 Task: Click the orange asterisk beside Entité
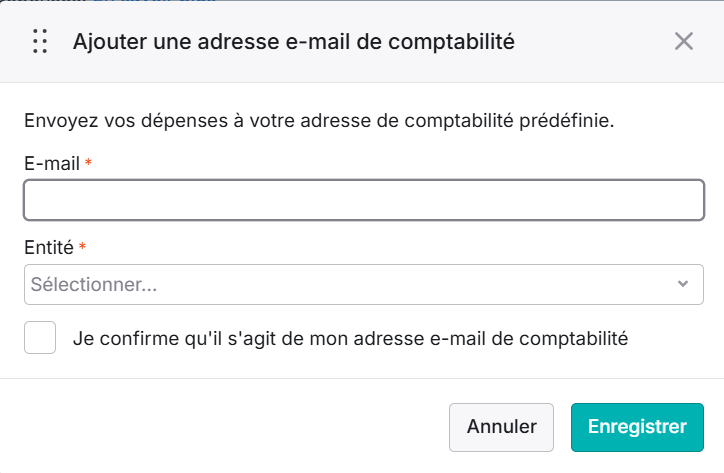82,246
